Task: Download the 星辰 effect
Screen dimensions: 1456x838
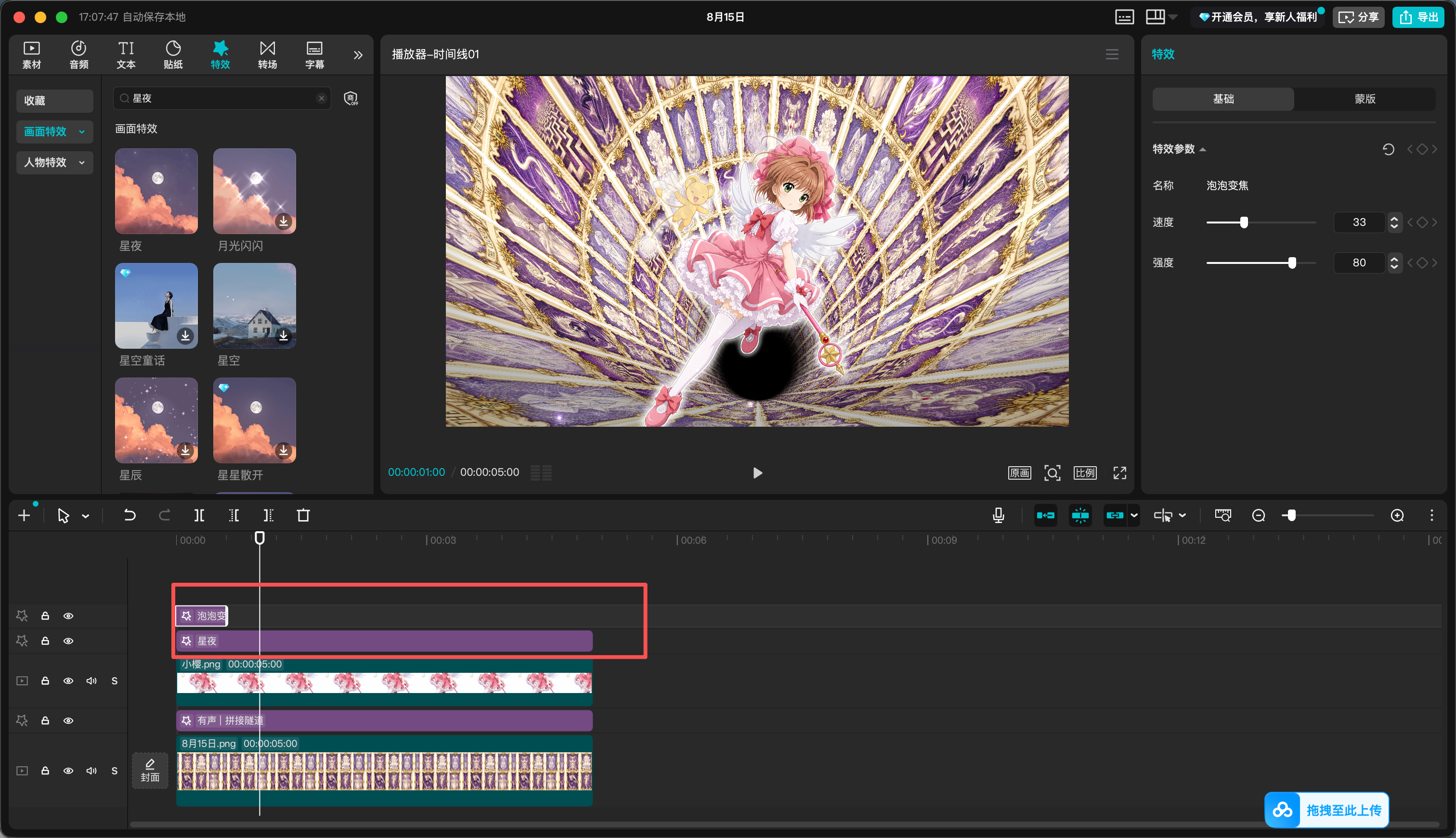Action: [185, 450]
